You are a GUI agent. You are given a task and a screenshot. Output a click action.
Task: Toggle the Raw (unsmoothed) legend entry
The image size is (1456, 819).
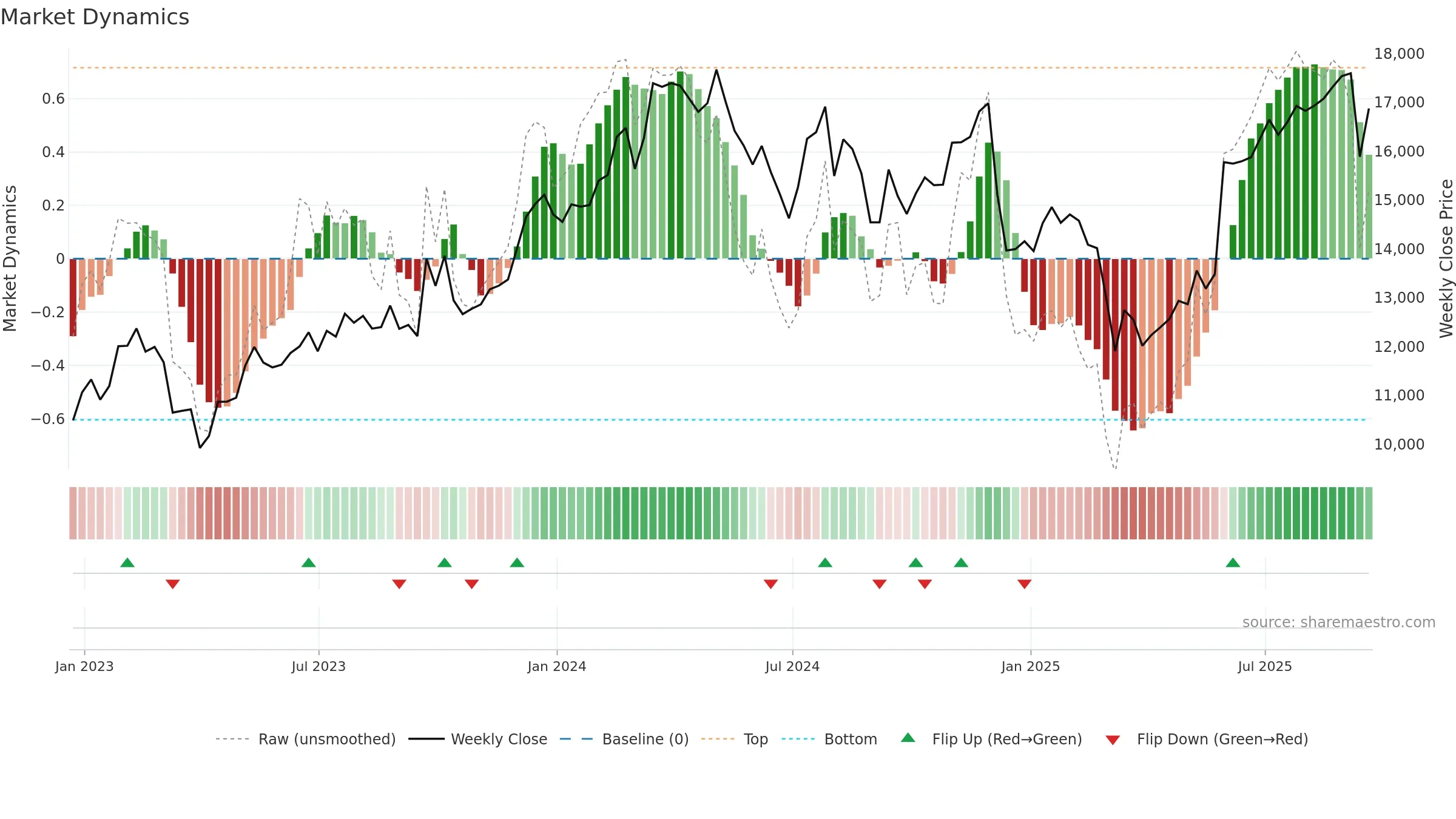coord(306,739)
